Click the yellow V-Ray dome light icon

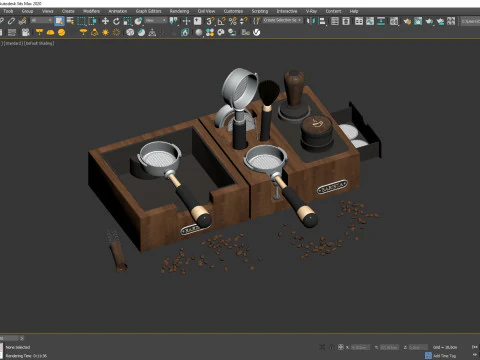[x=50, y=32]
